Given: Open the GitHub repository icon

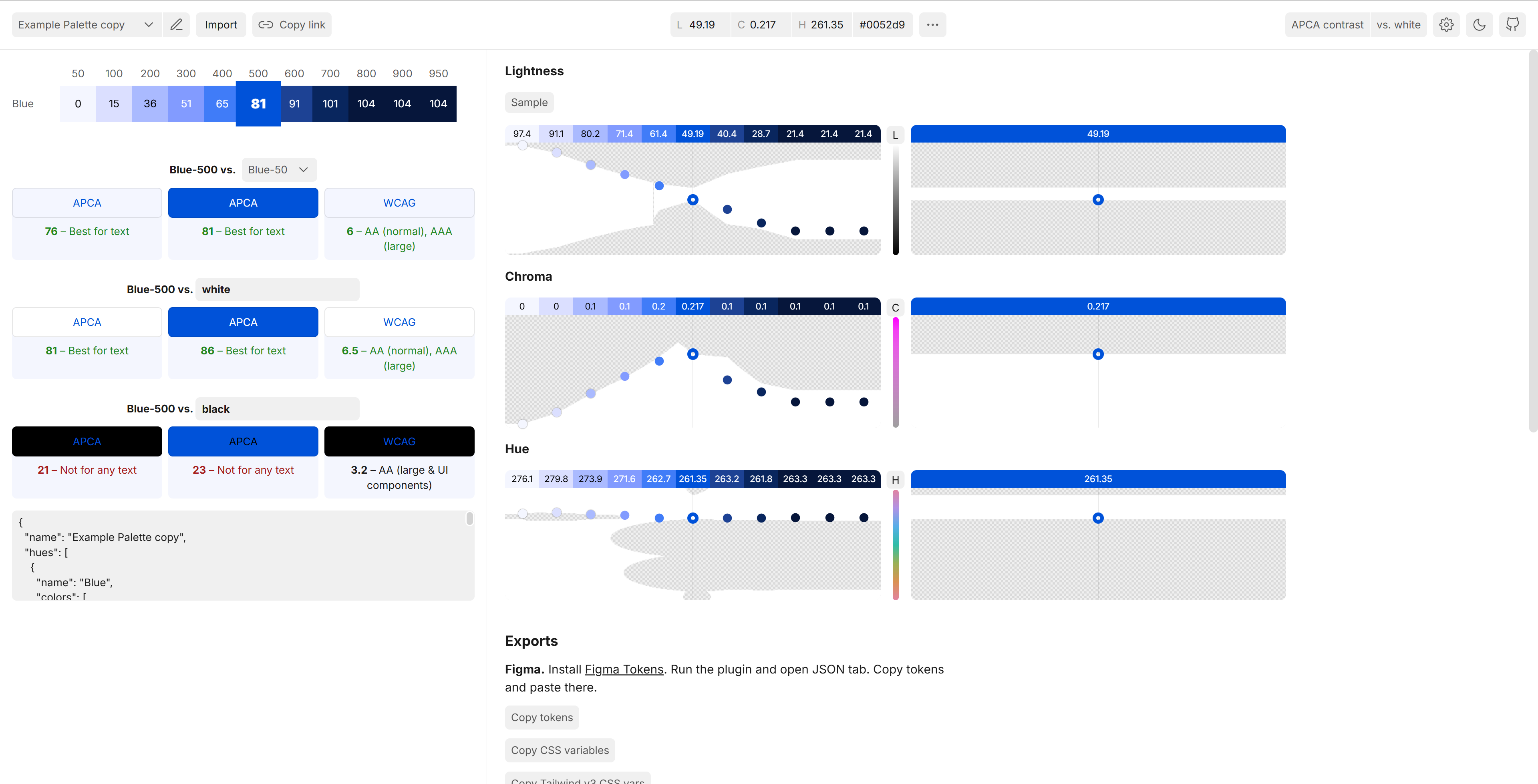Looking at the screenshot, I should coord(1512,24).
